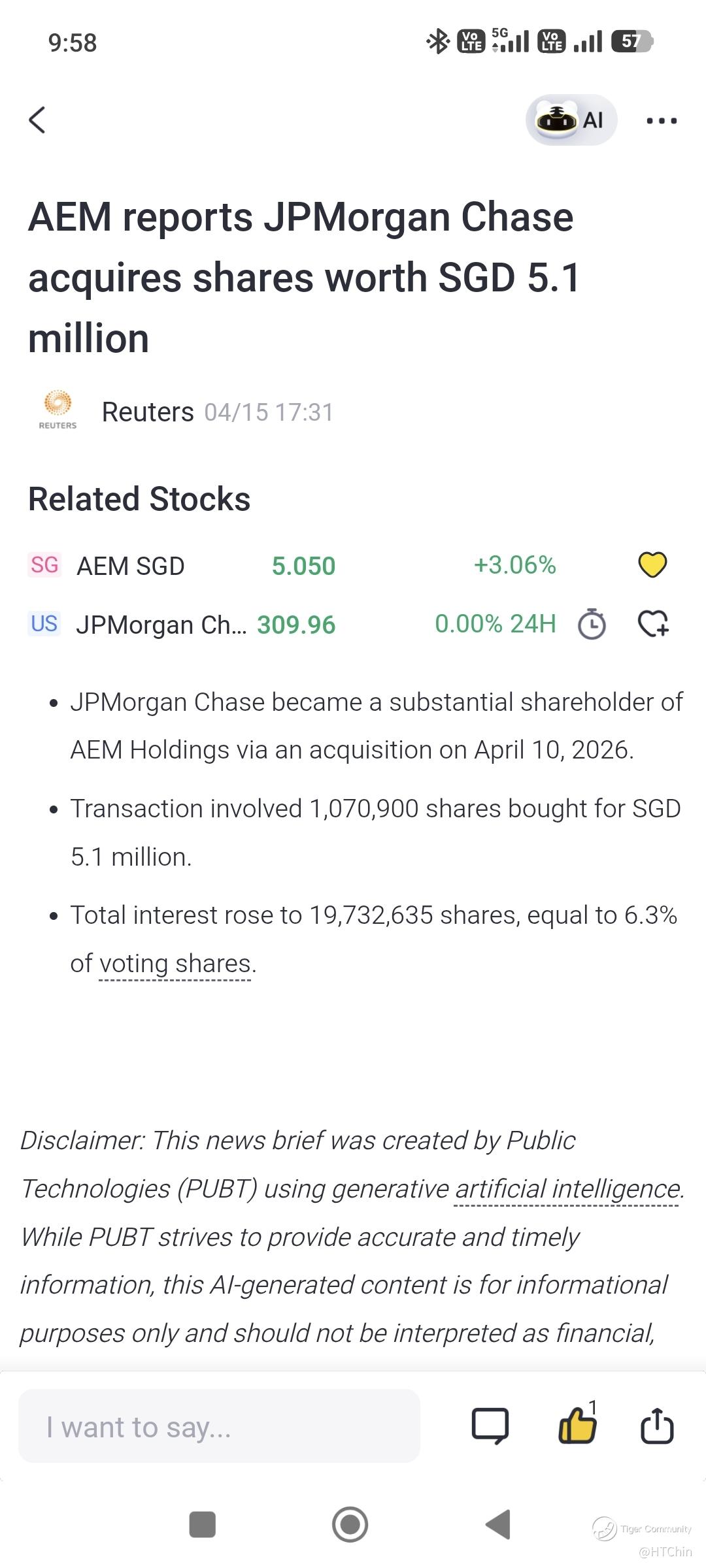706x1568 pixels.
Task: Open the Reuters publisher name link
Action: [148, 412]
